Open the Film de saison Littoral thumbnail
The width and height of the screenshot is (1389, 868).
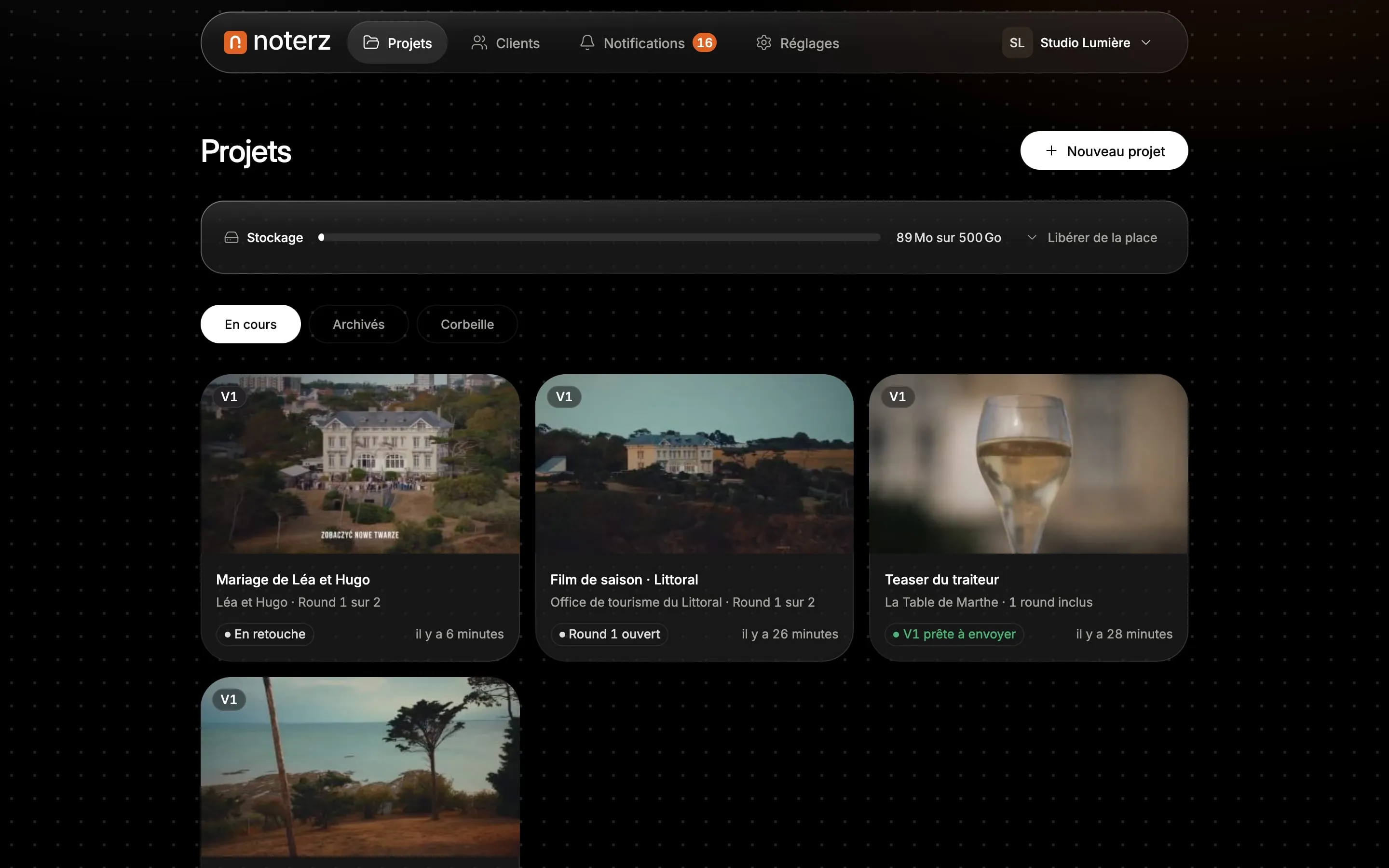pyautogui.click(x=694, y=464)
